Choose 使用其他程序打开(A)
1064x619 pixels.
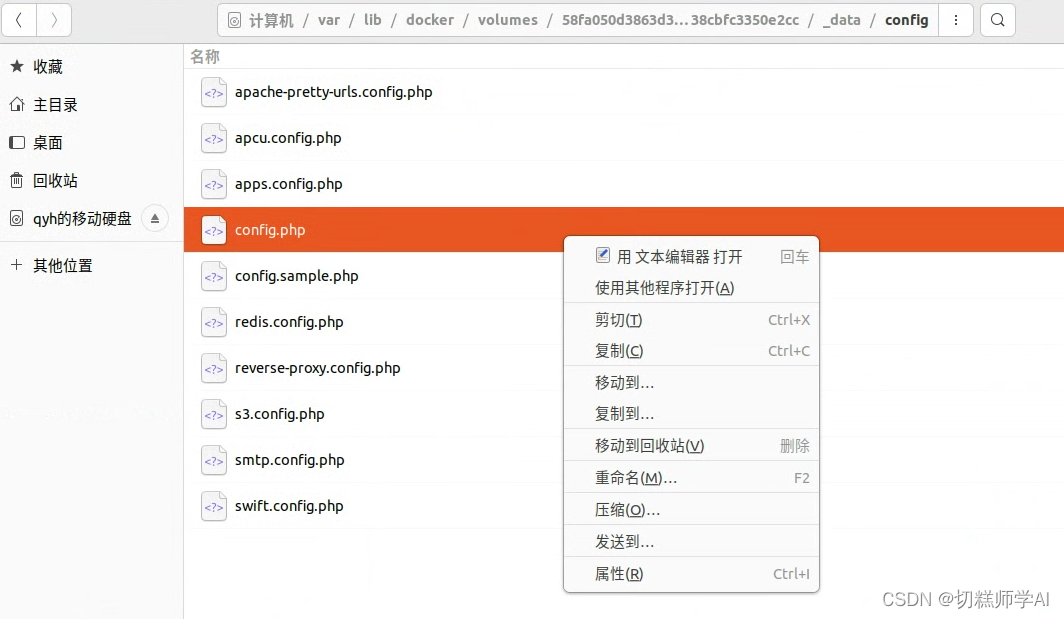click(691, 288)
